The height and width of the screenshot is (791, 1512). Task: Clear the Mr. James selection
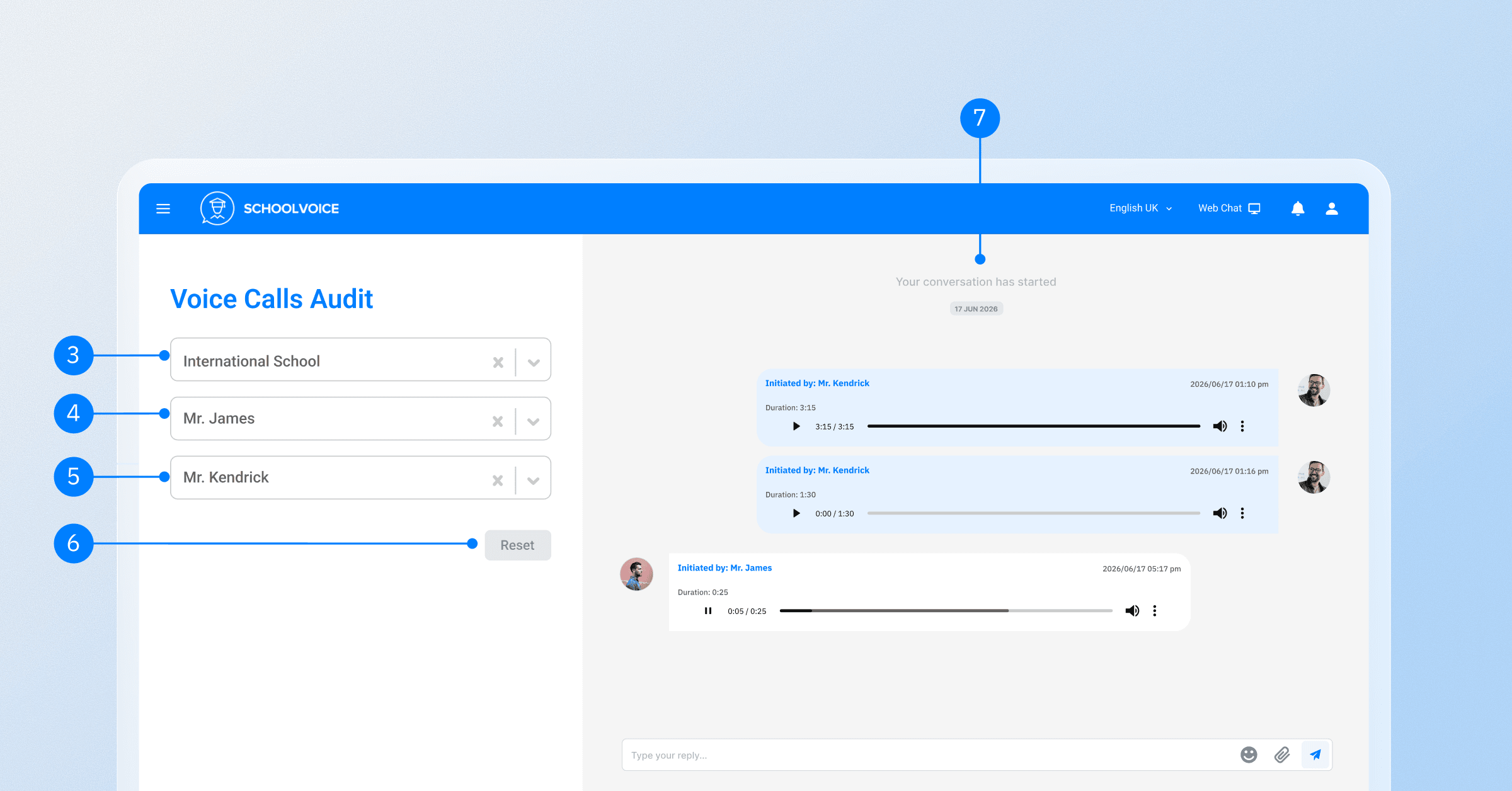click(498, 421)
